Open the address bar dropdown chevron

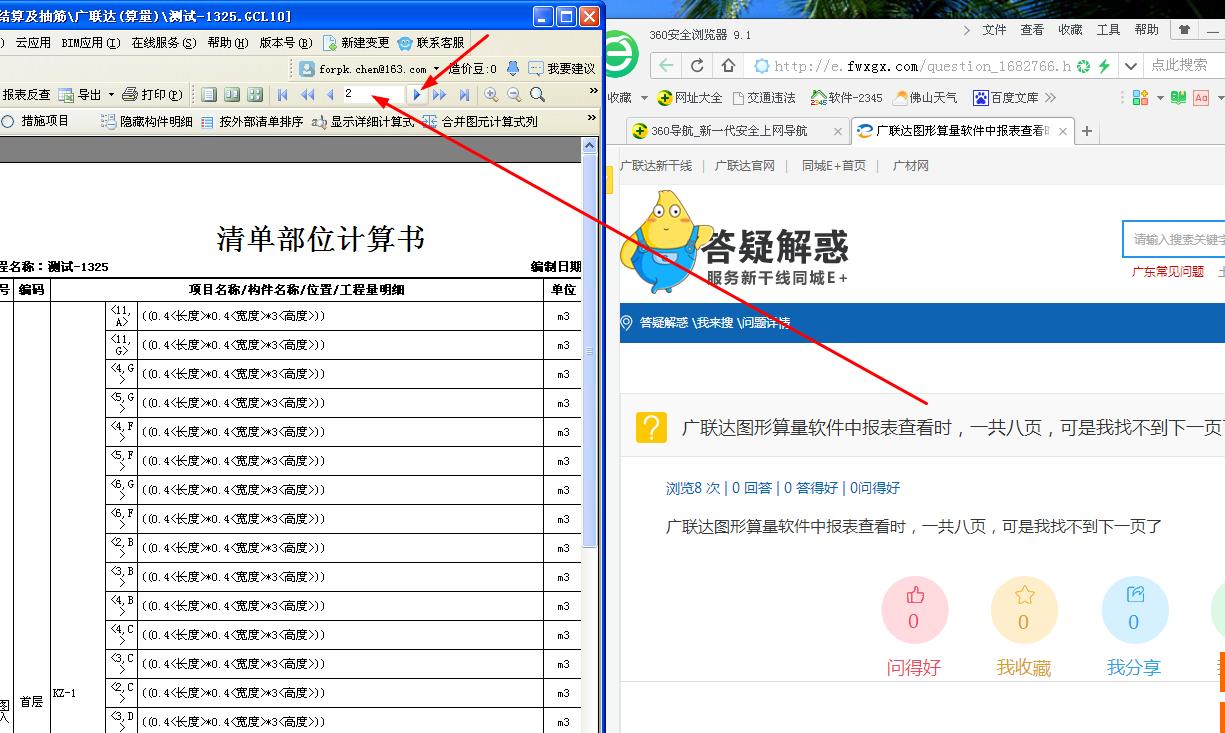click(1131, 66)
